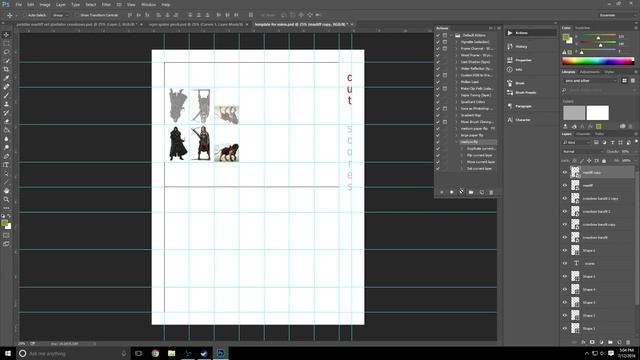Image resolution: width=640 pixels, height=360 pixels.
Task: Click the Create new set folder icon in Actions
Action: click(x=471, y=192)
